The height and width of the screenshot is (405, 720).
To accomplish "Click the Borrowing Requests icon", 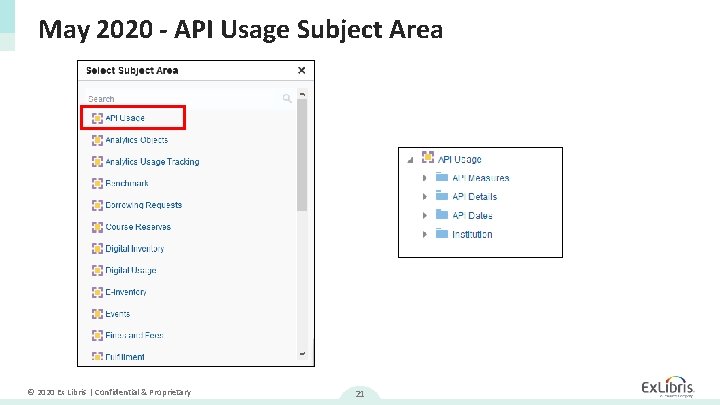I will [x=97, y=205].
